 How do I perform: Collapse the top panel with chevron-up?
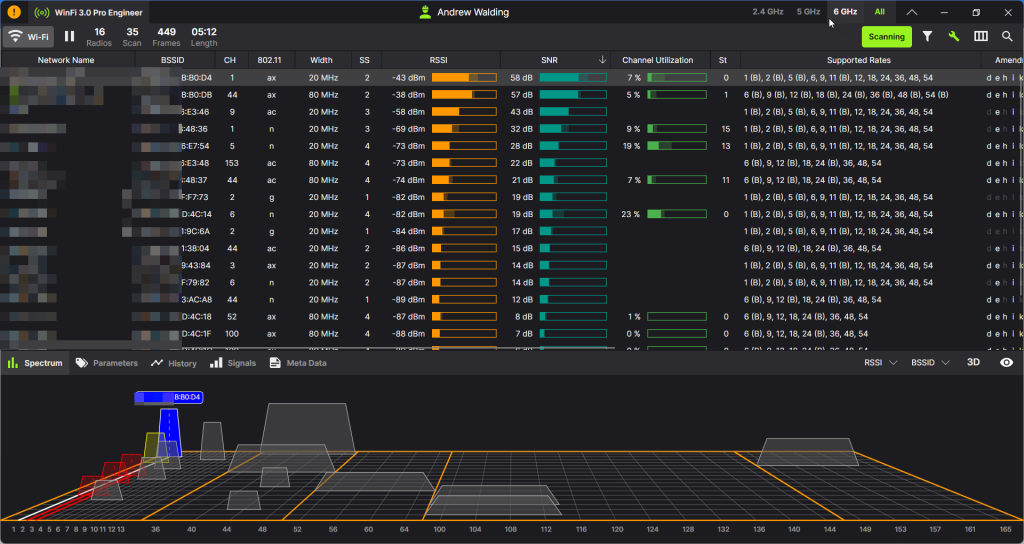coord(911,12)
